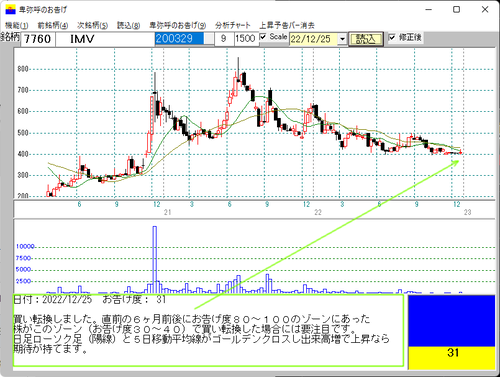Click the 800 price axis label

(x=23, y=69)
